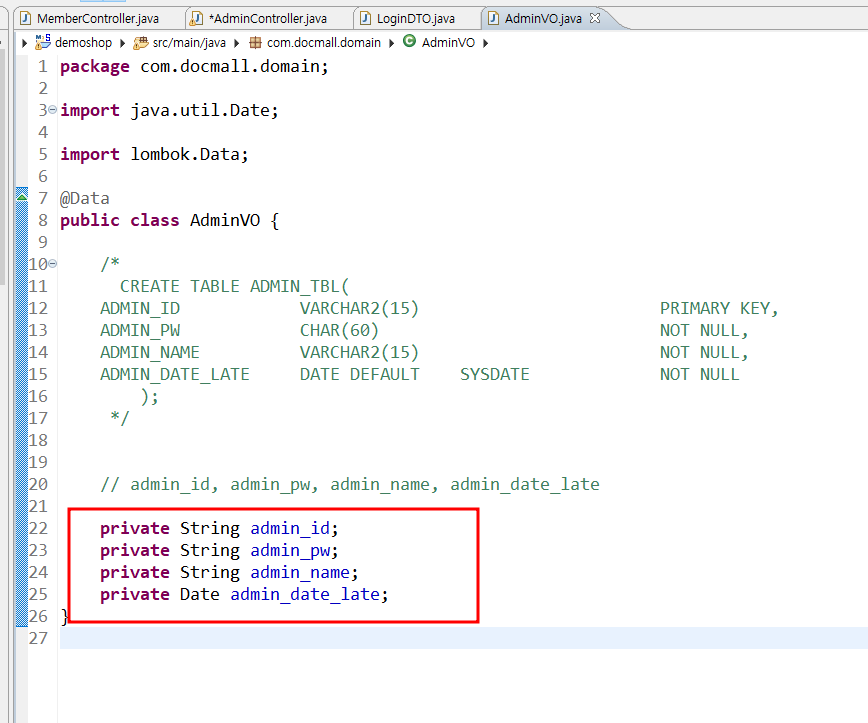Expand breadcrumb arrow after com.docmall.domain
This screenshot has width=868, height=723.
pos(391,43)
